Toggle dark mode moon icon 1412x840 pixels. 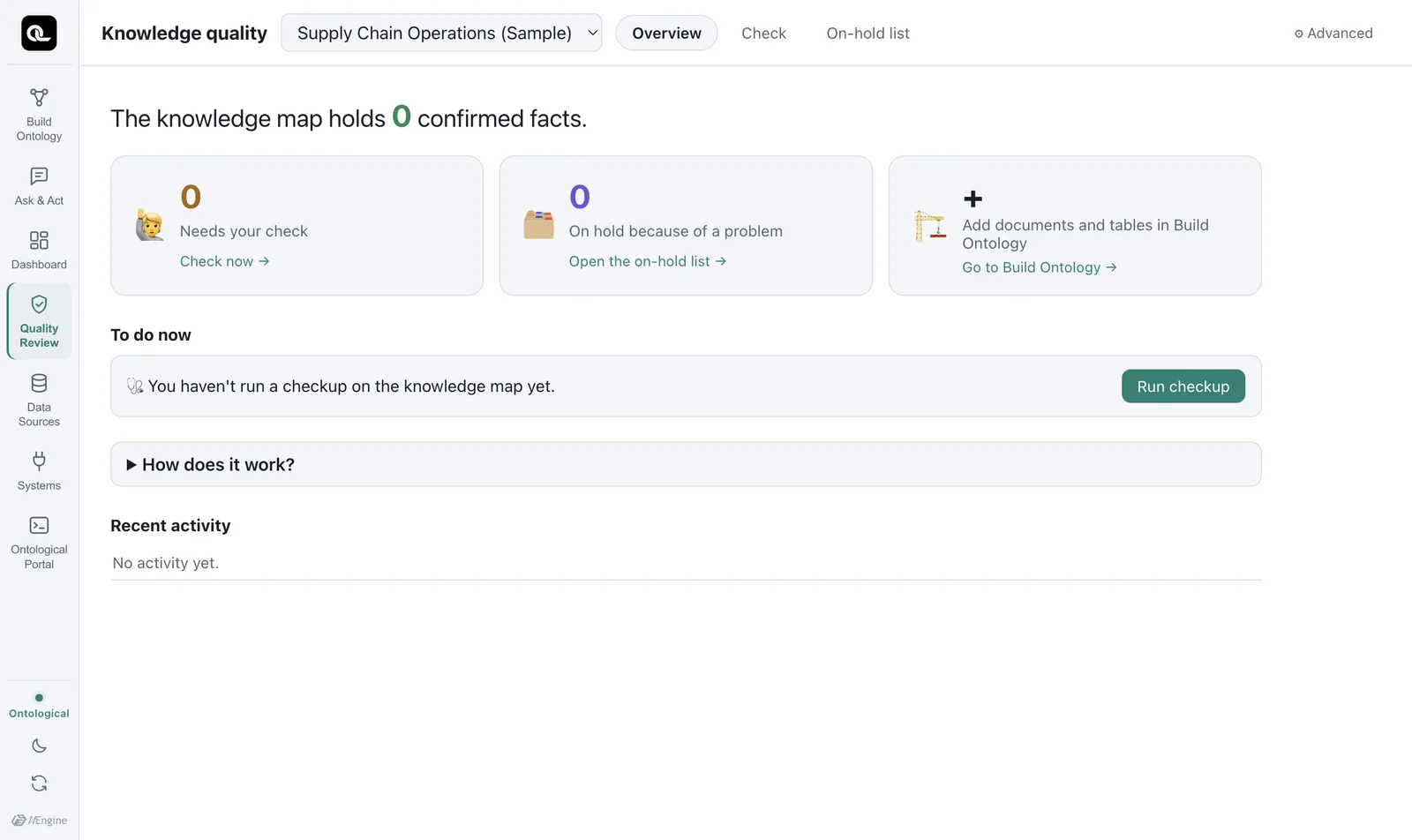pyautogui.click(x=39, y=746)
